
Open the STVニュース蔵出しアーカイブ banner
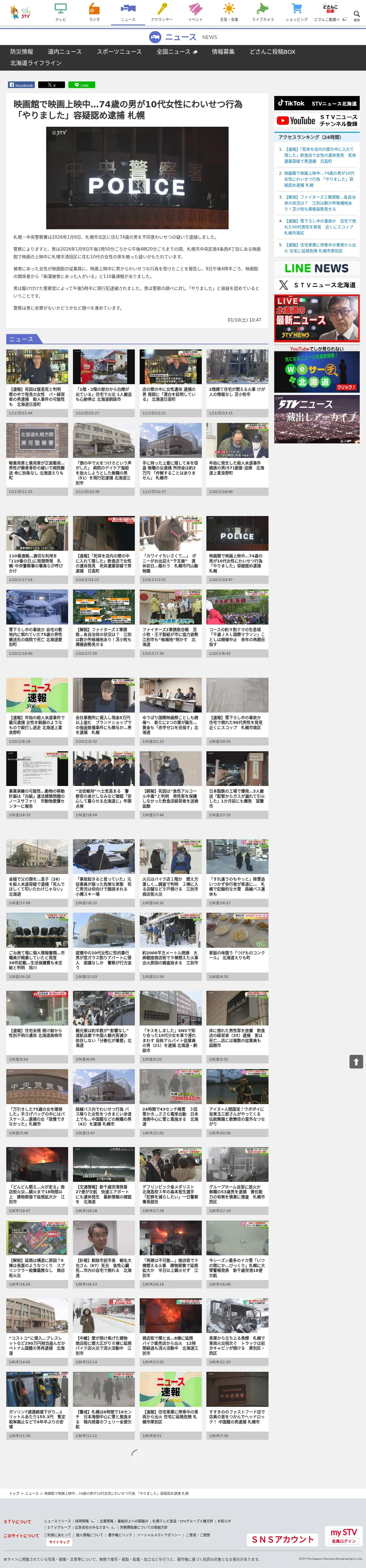pos(317,419)
